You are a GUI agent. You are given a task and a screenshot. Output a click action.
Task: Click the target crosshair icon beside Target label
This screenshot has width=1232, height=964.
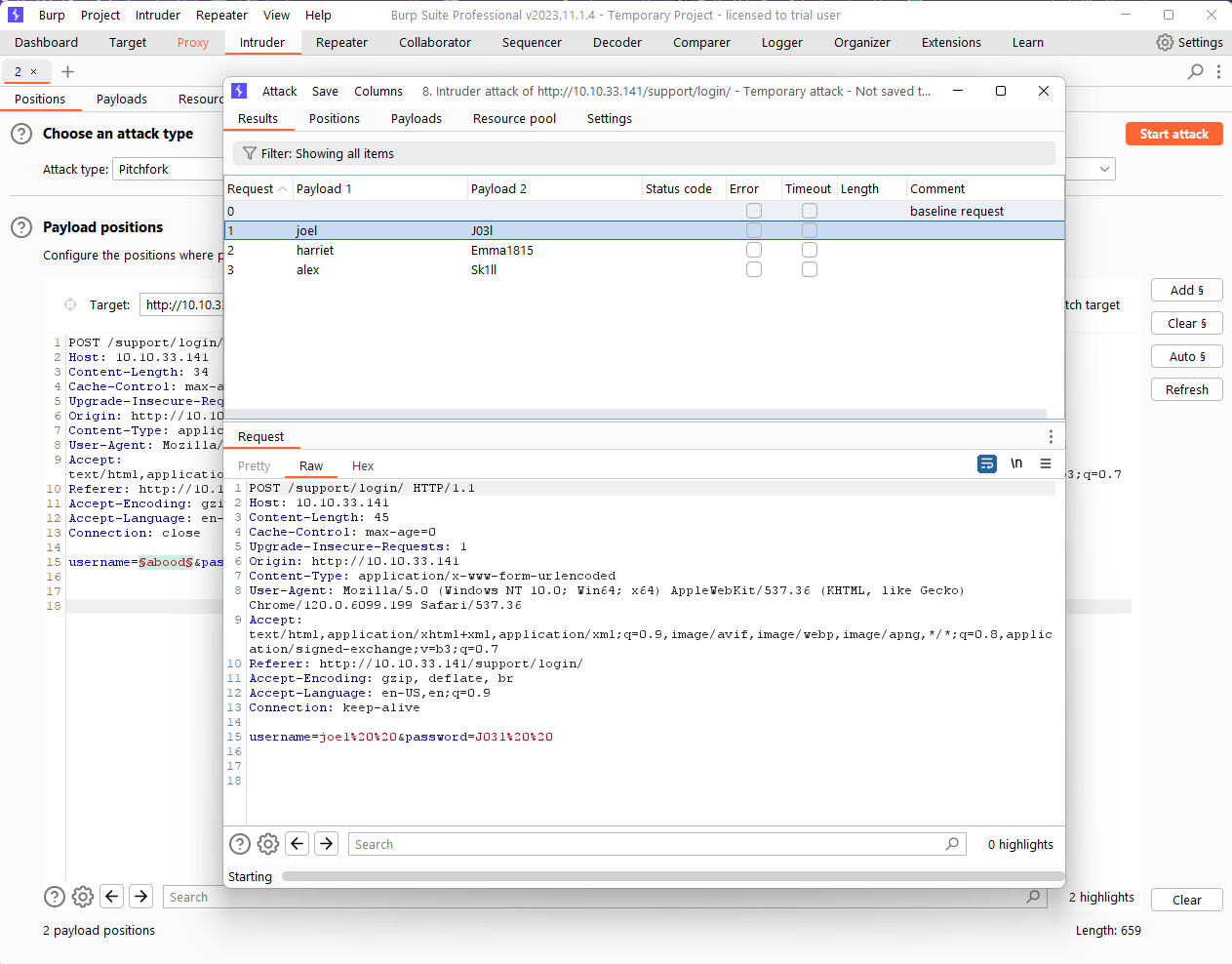coord(70,304)
